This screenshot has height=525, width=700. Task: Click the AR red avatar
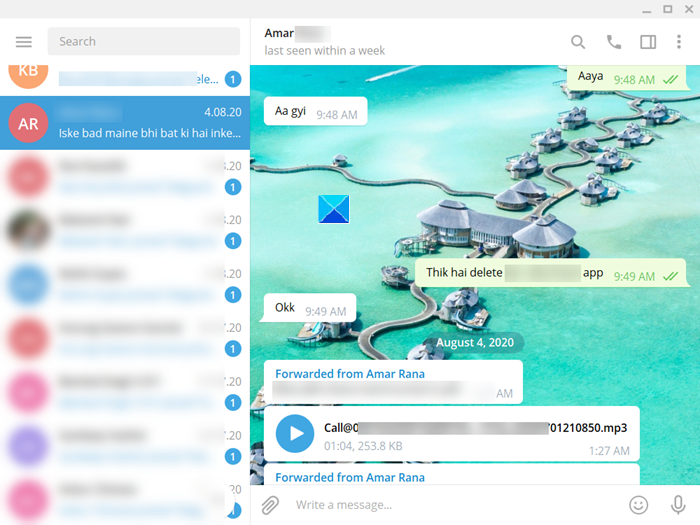28,123
